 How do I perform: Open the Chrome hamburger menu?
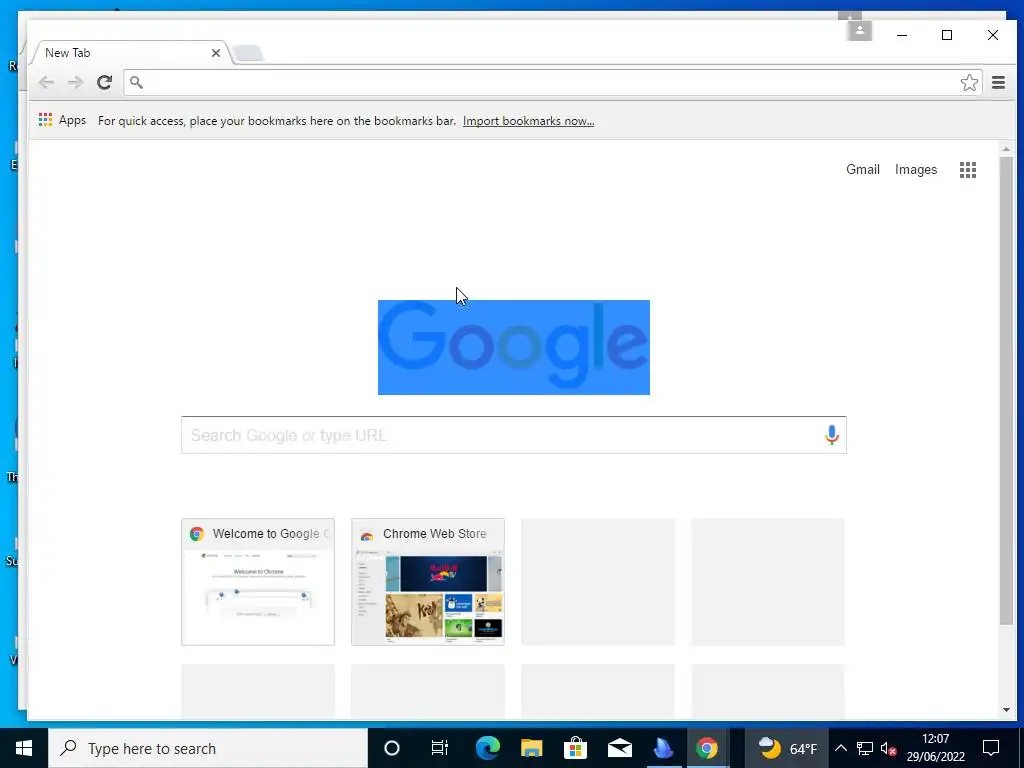pyautogui.click(x=999, y=82)
